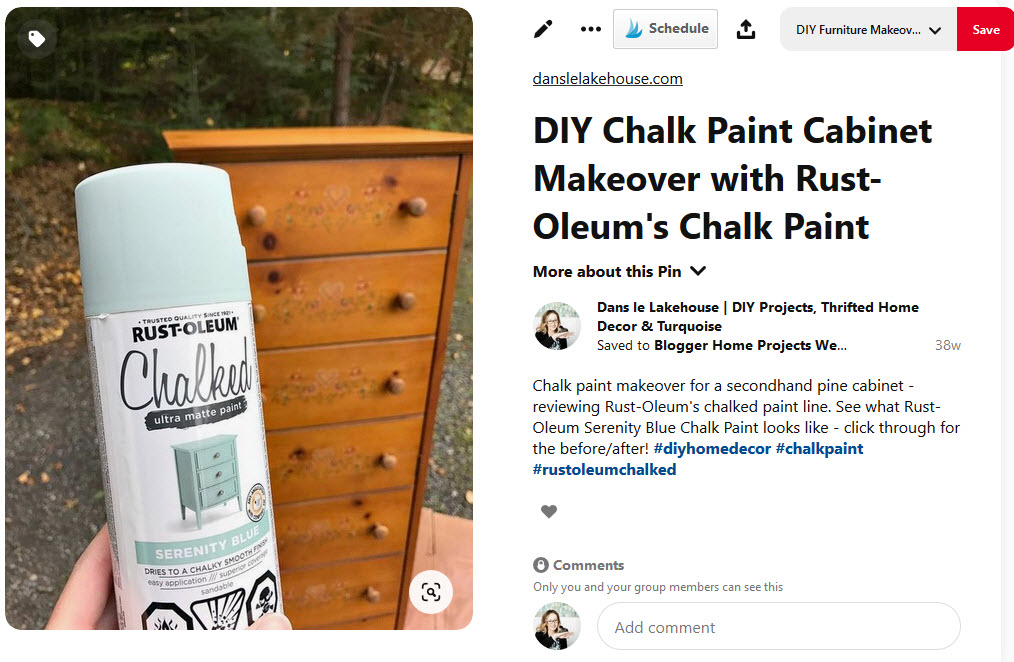Open the danslelakehouse.com link
Image resolution: width=1014 pixels, height=662 pixels.
point(607,79)
